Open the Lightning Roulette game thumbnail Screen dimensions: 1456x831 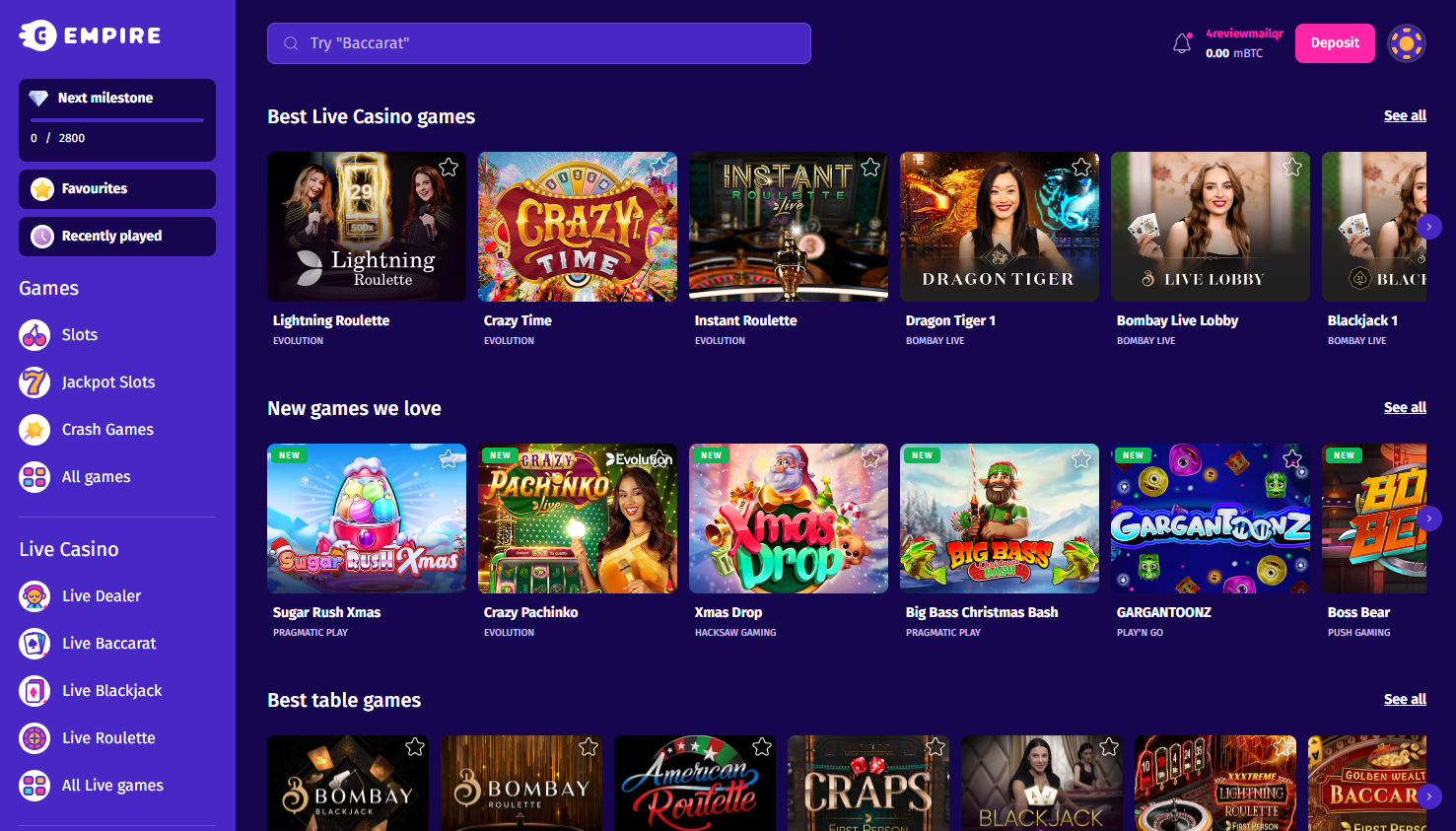[x=367, y=227]
